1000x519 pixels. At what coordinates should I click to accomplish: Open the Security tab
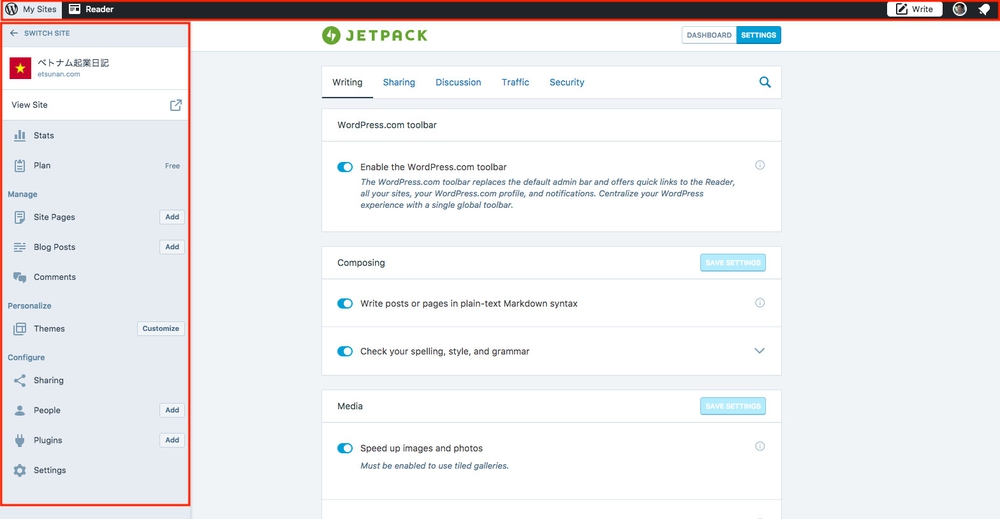[567, 82]
